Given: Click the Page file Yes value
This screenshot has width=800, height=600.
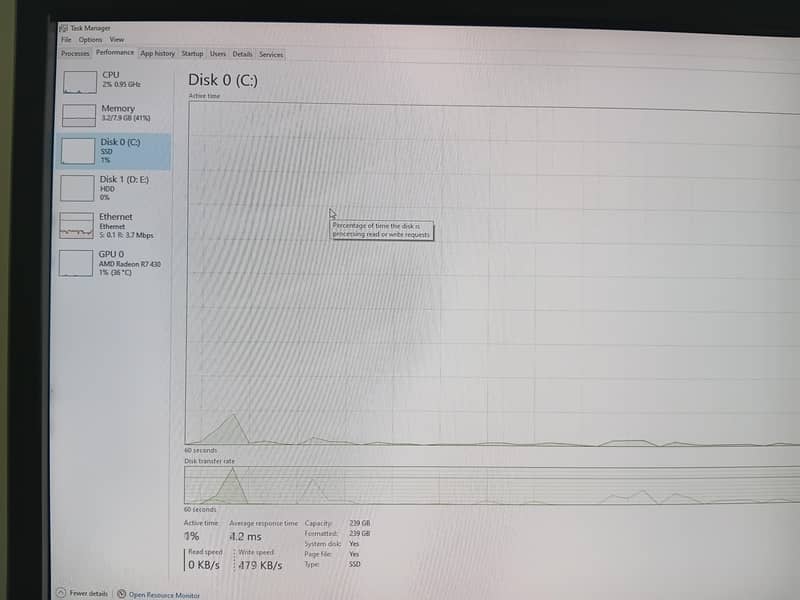Looking at the screenshot, I should point(354,554).
